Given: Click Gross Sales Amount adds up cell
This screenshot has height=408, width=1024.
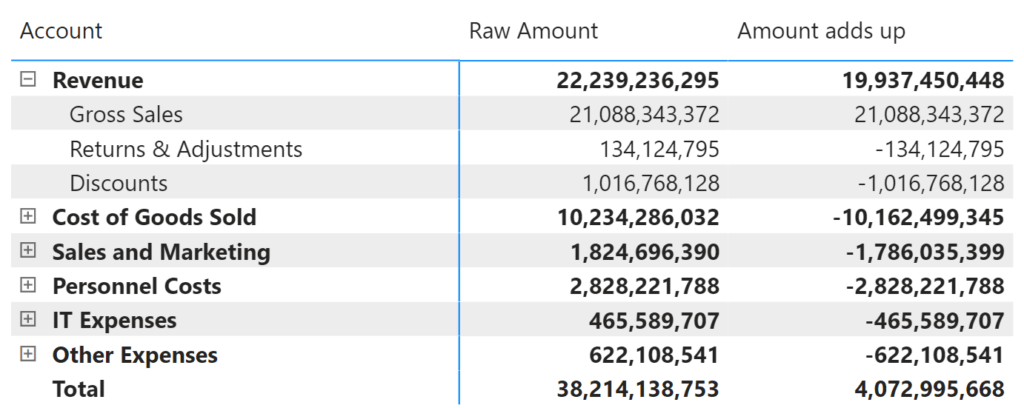Looking at the screenshot, I should click(x=929, y=114).
